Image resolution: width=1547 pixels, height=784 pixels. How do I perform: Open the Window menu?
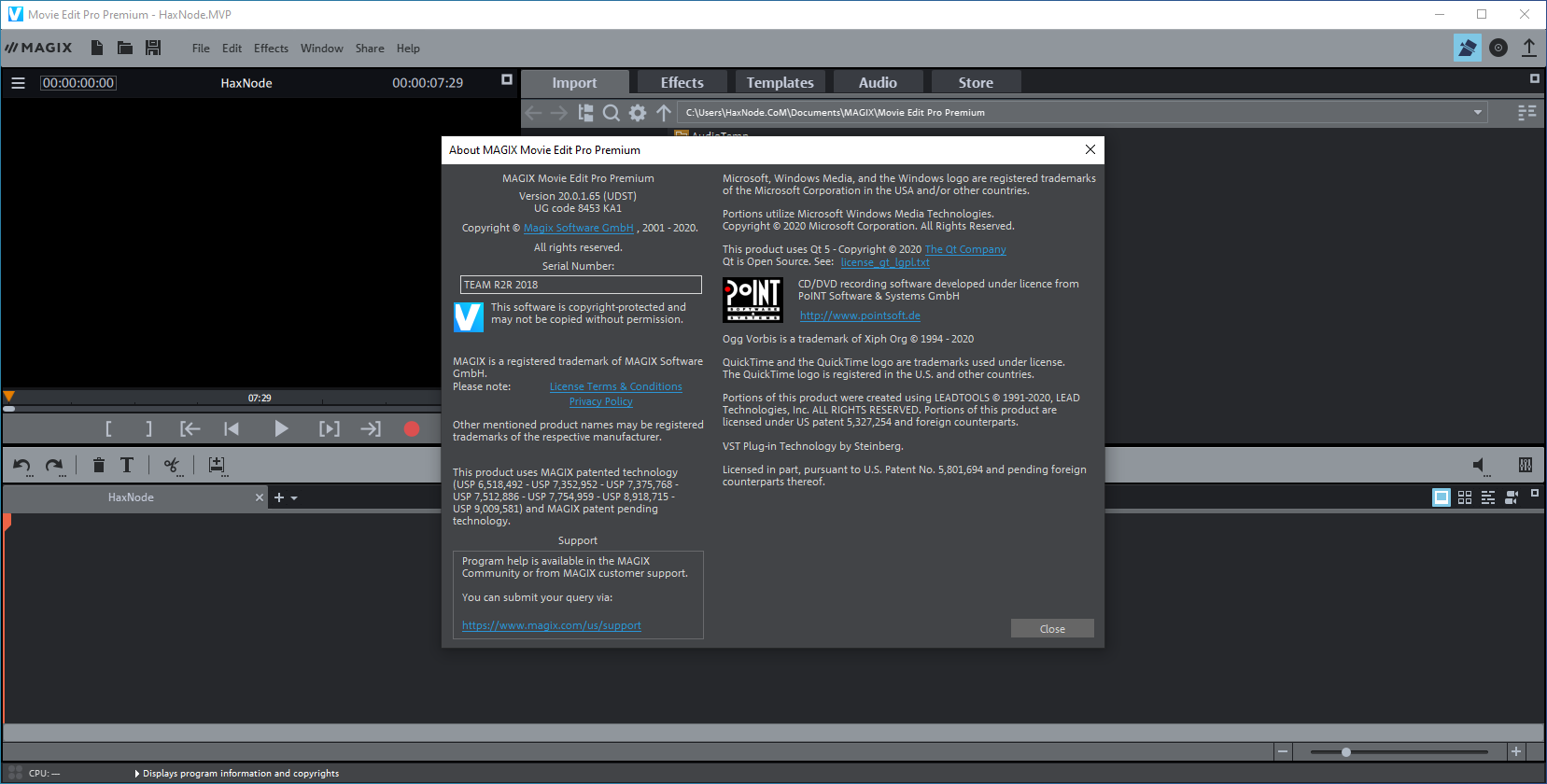click(322, 49)
